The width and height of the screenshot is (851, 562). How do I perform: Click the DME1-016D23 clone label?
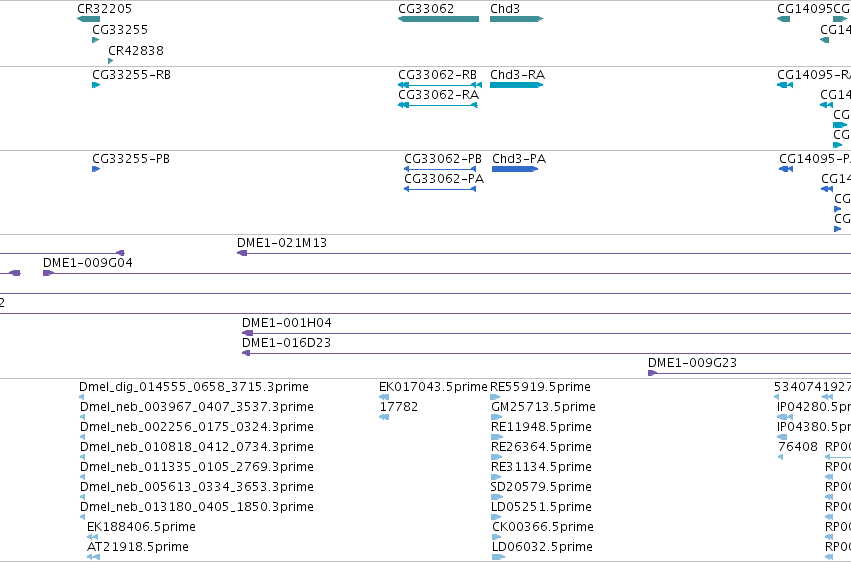(286, 343)
